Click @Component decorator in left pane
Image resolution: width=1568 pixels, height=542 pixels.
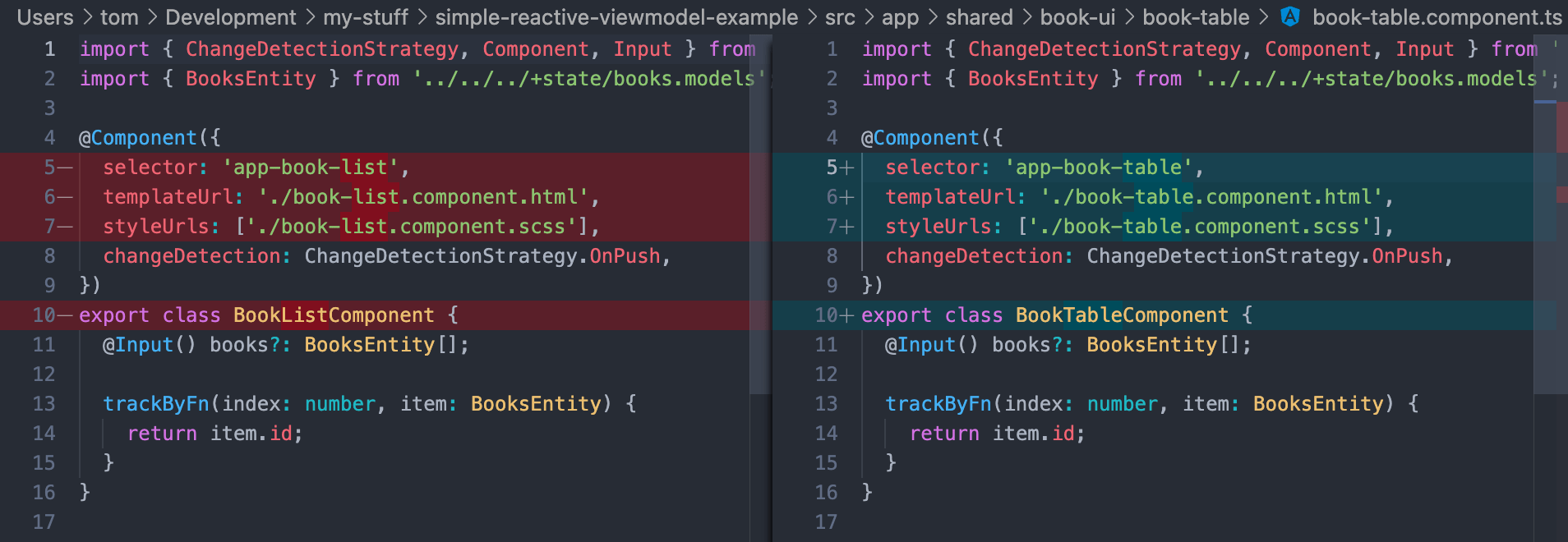click(137, 138)
